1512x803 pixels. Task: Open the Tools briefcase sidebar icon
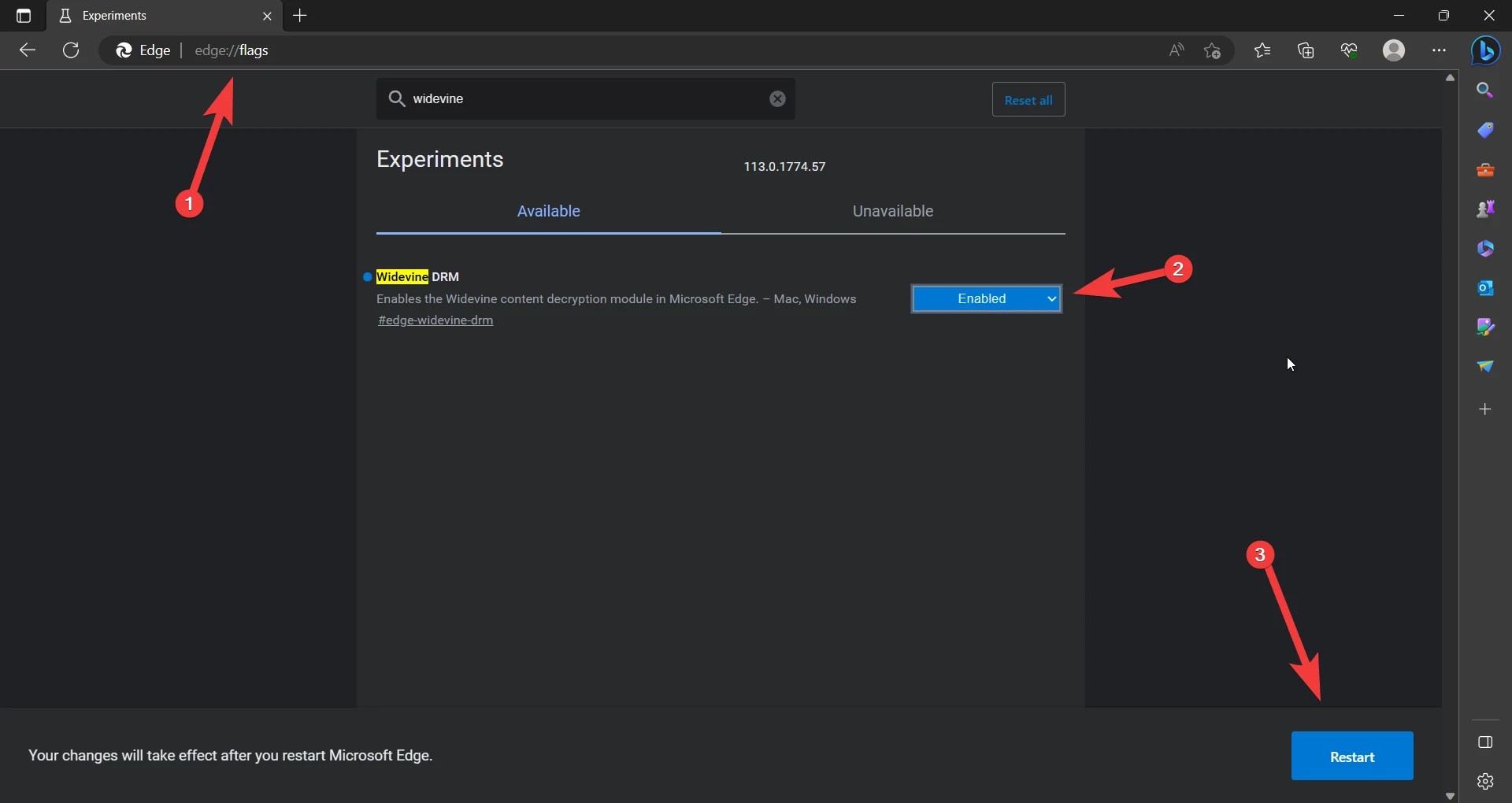pos(1485,169)
